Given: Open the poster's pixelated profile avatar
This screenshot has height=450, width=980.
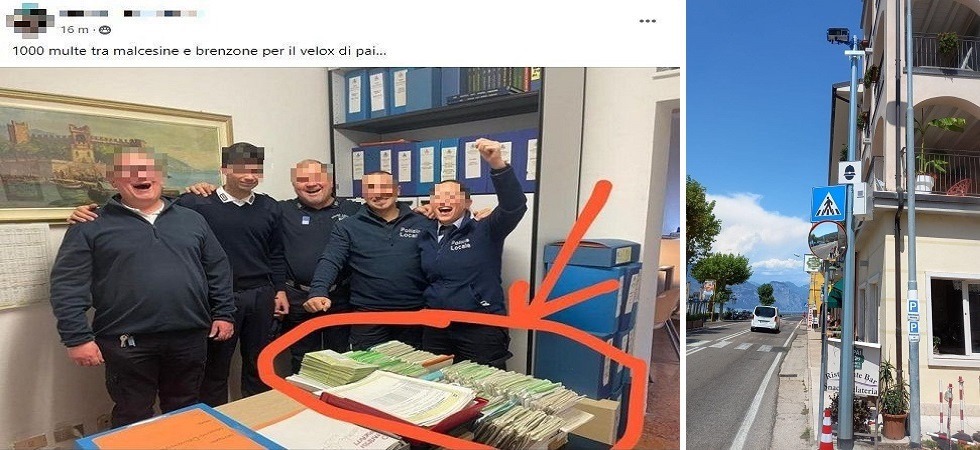Looking at the screenshot, I should click(29, 20).
